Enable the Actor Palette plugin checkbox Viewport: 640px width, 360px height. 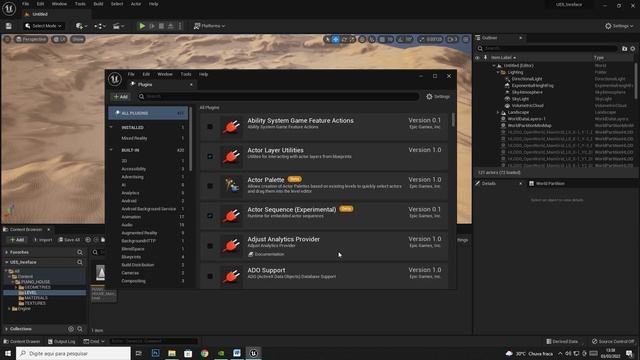coord(210,186)
